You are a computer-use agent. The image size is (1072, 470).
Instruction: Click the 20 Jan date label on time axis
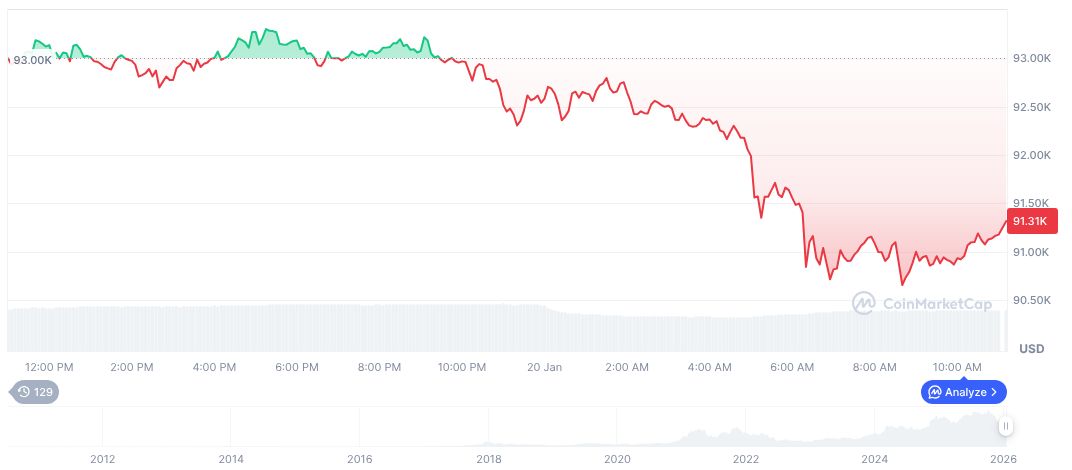tap(545, 367)
